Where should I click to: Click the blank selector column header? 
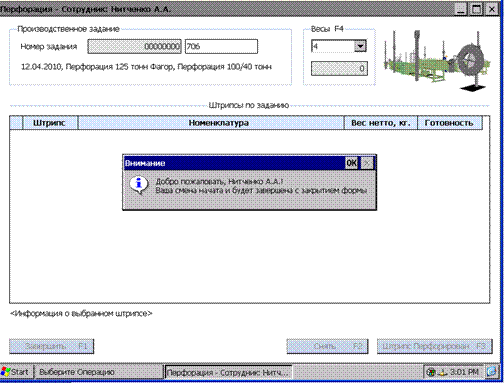click(x=16, y=123)
